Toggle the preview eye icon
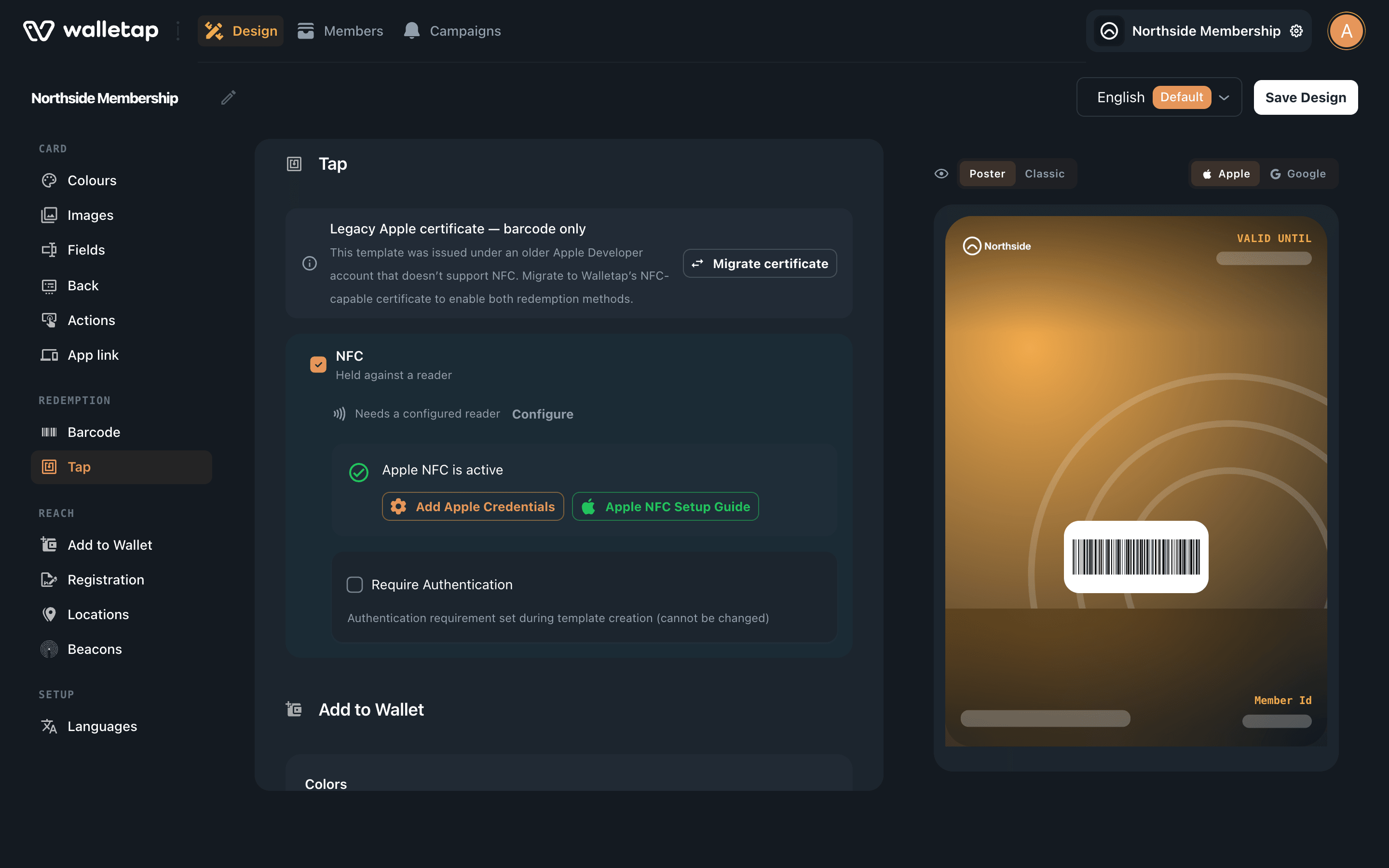This screenshot has width=1389, height=868. tap(941, 174)
